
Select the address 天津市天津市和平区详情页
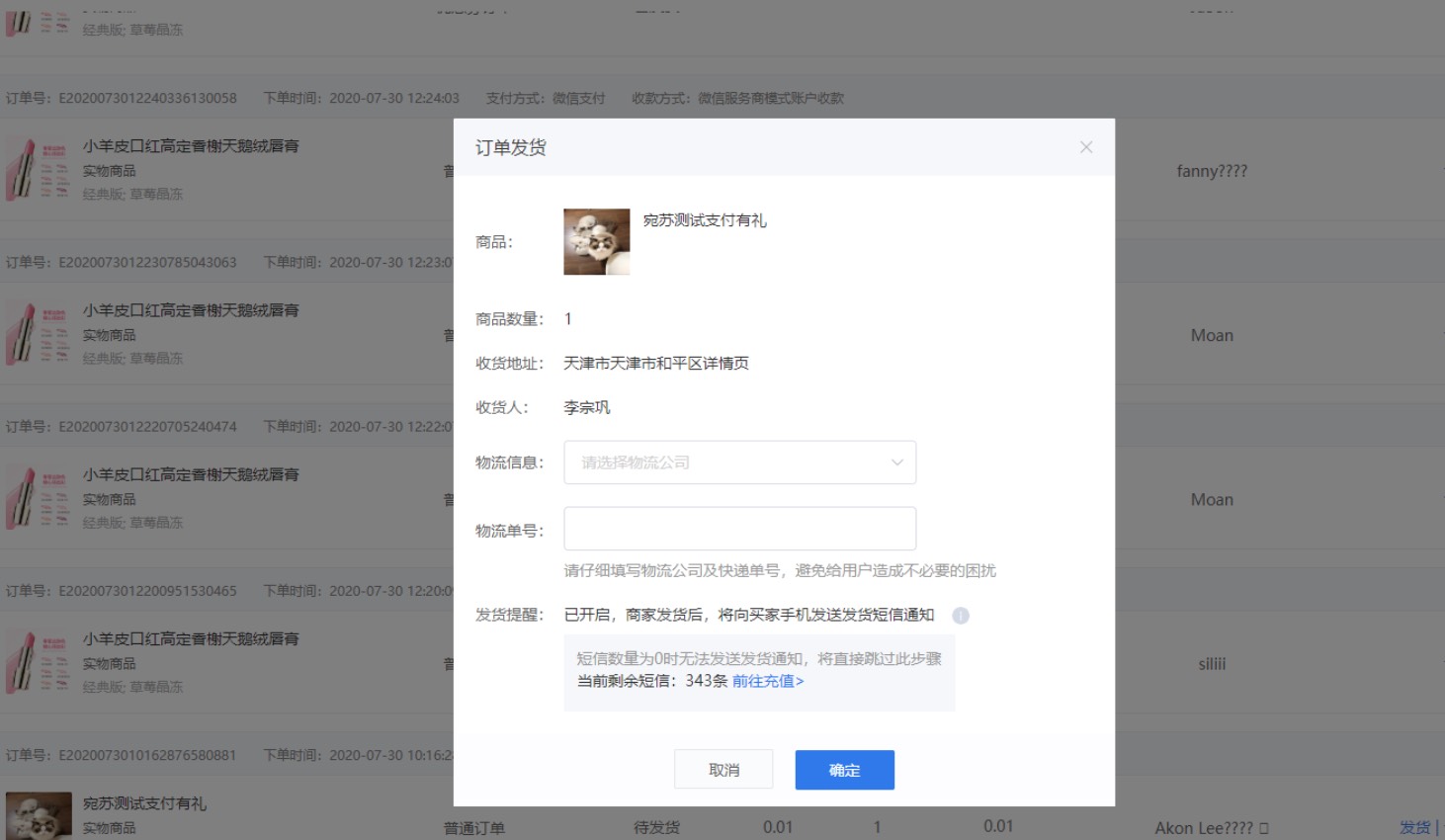click(x=656, y=364)
